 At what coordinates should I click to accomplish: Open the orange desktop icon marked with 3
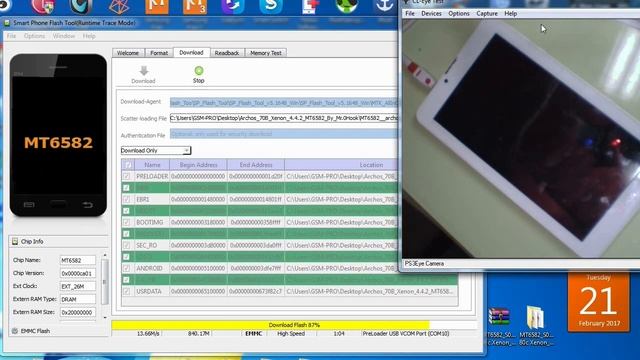point(195,7)
